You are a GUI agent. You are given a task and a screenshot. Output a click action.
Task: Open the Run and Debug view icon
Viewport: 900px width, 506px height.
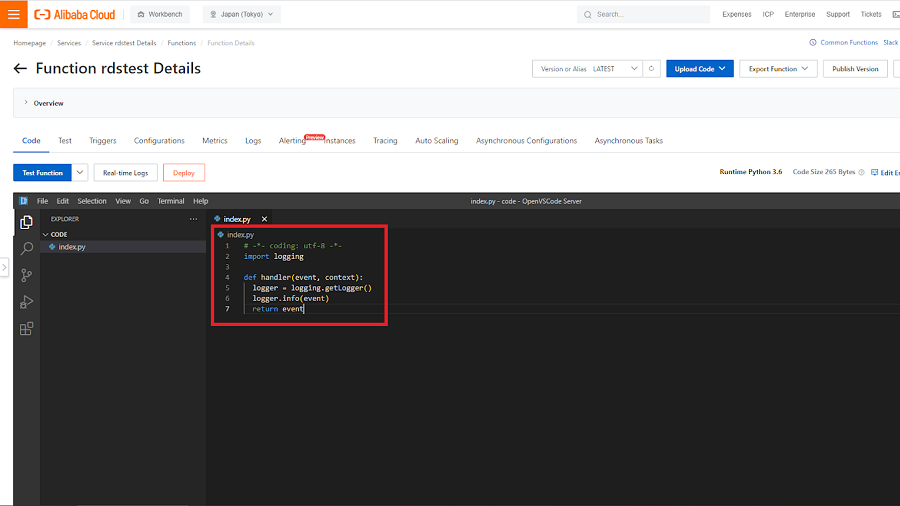(27, 302)
